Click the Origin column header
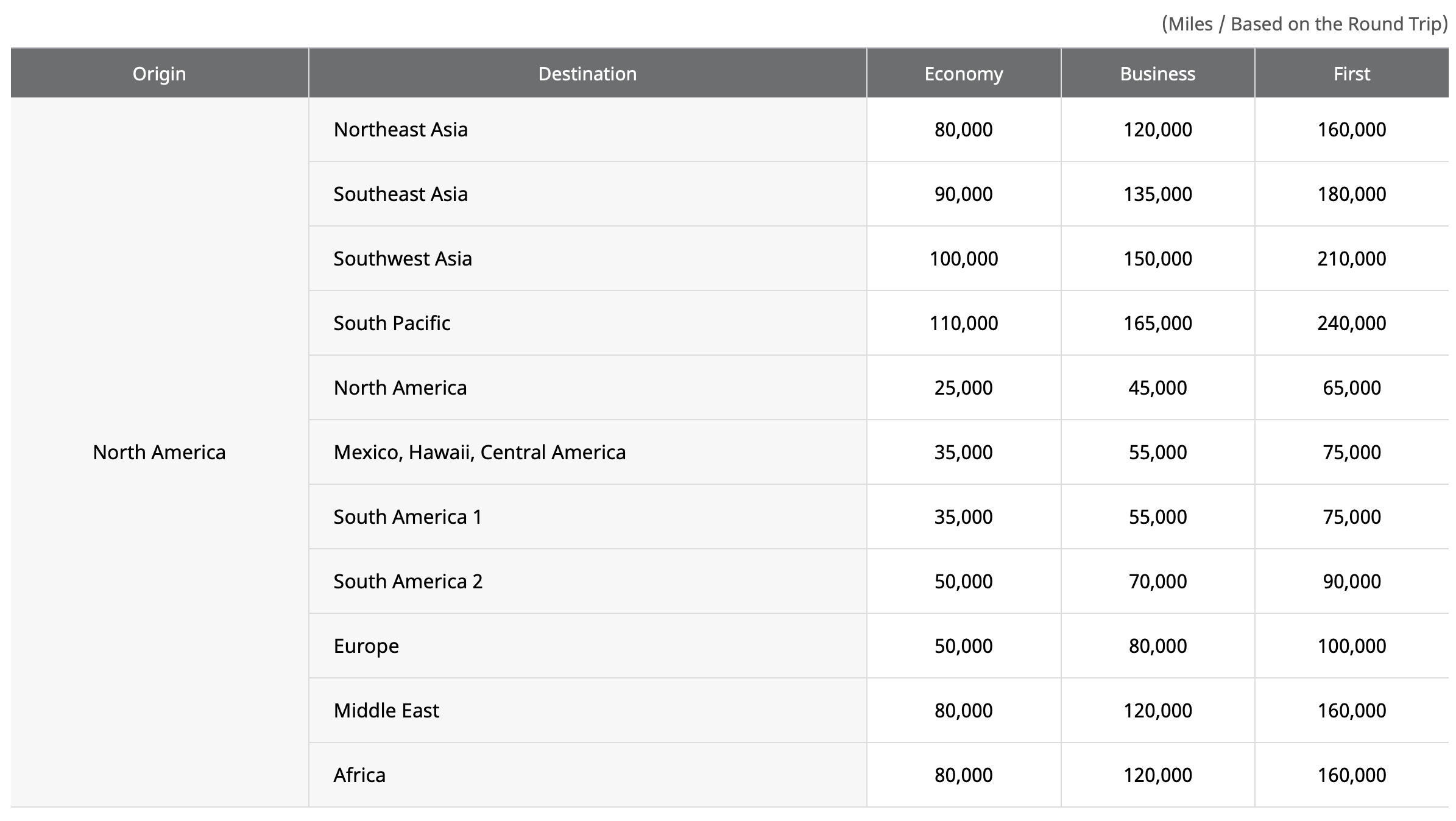Screen dimensions: 1456x821 tap(159, 73)
